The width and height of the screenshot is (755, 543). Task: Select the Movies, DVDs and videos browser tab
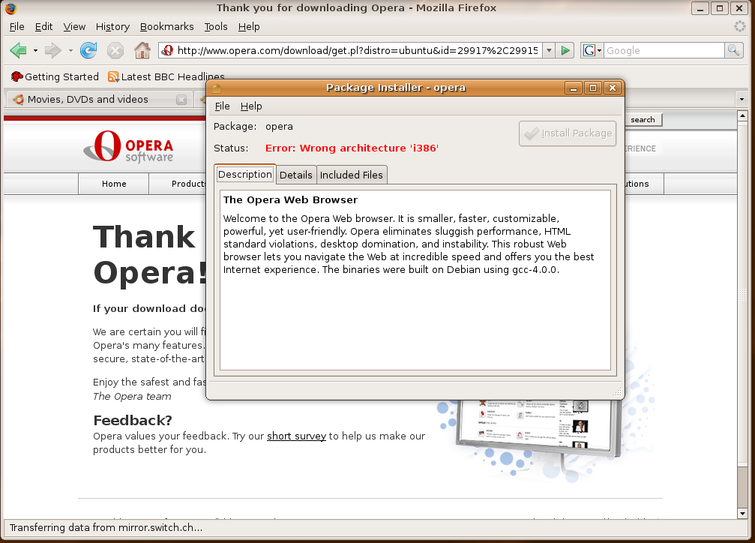(98, 100)
